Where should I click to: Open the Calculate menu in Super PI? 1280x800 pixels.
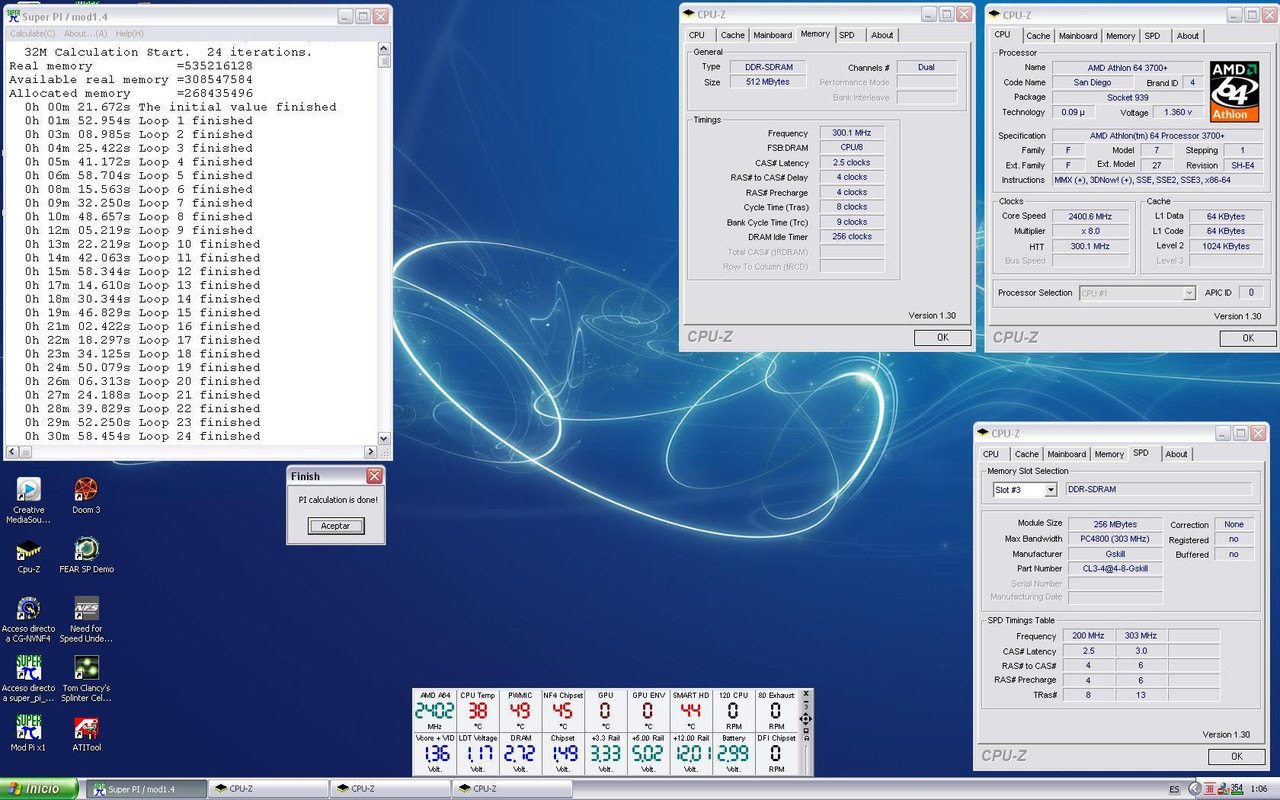pyautogui.click(x=32, y=34)
